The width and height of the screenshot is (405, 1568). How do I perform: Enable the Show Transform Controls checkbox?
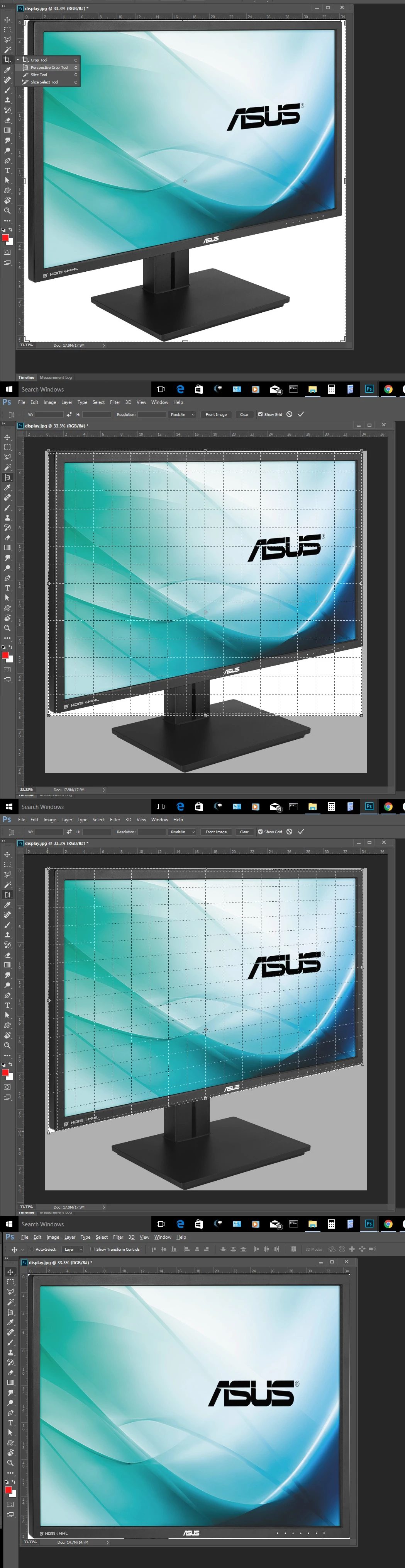point(92,1249)
